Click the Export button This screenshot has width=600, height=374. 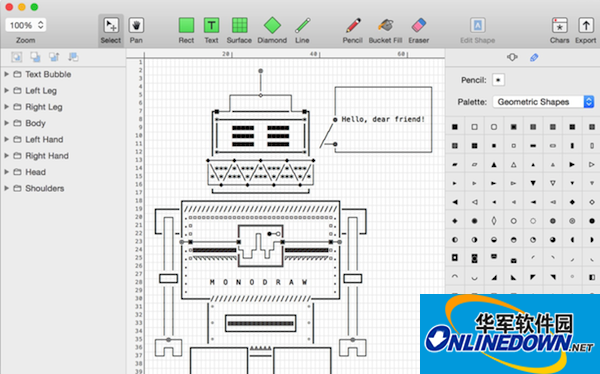[x=586, y=31]
